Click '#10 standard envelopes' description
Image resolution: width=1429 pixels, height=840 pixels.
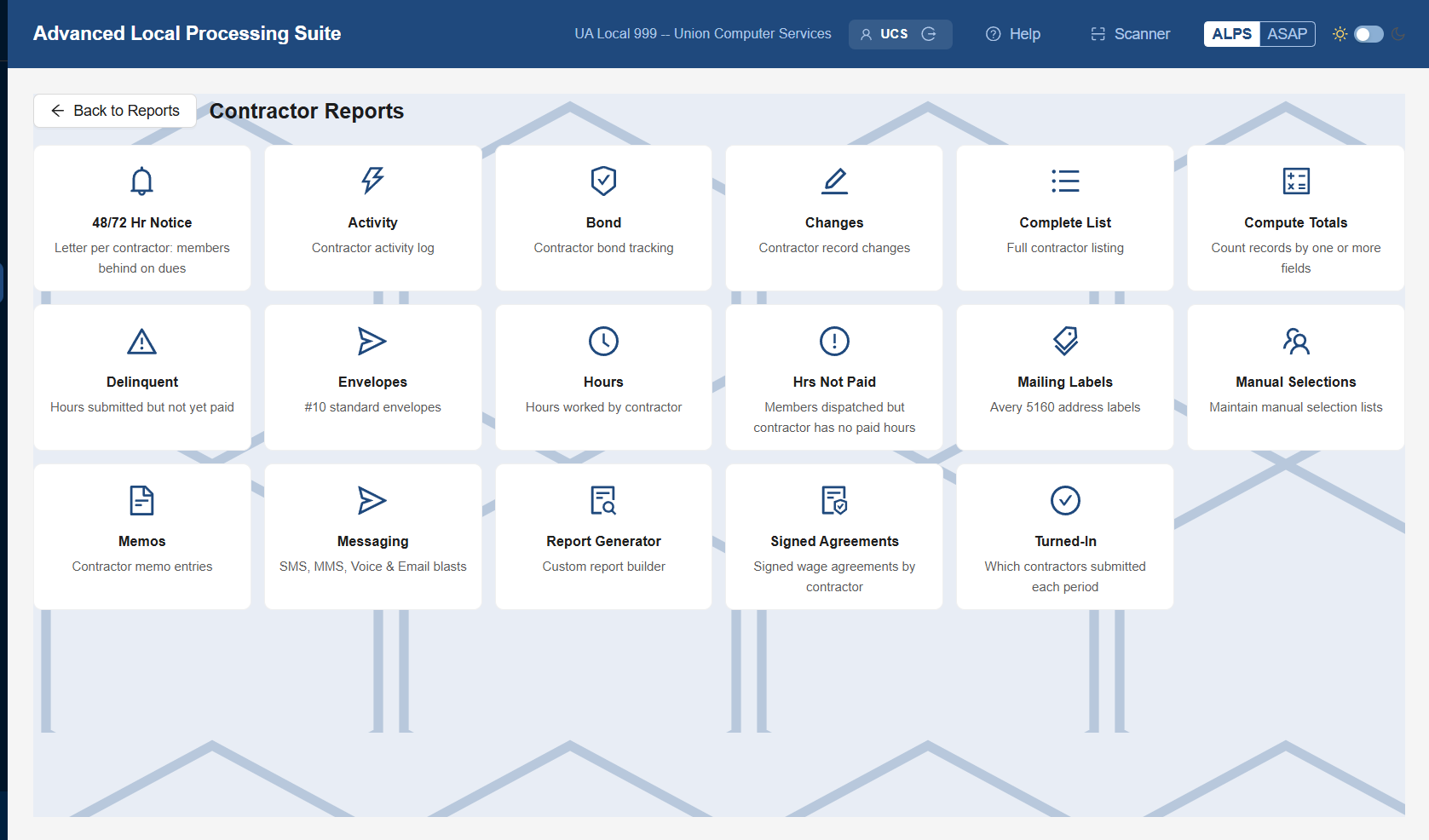pos(372,407)
